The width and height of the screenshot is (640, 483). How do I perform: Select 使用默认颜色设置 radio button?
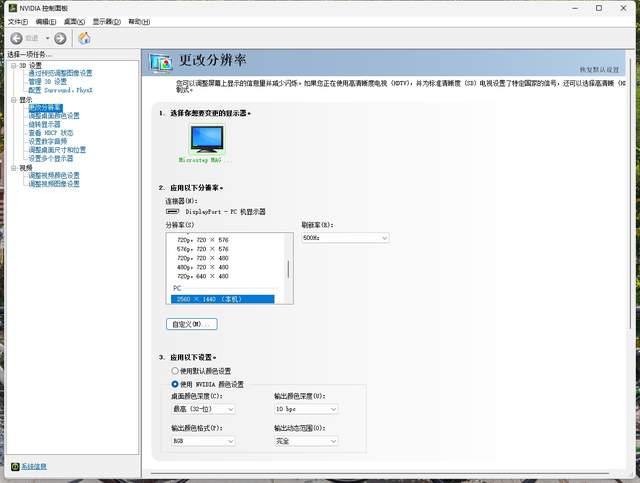point(175,371)
